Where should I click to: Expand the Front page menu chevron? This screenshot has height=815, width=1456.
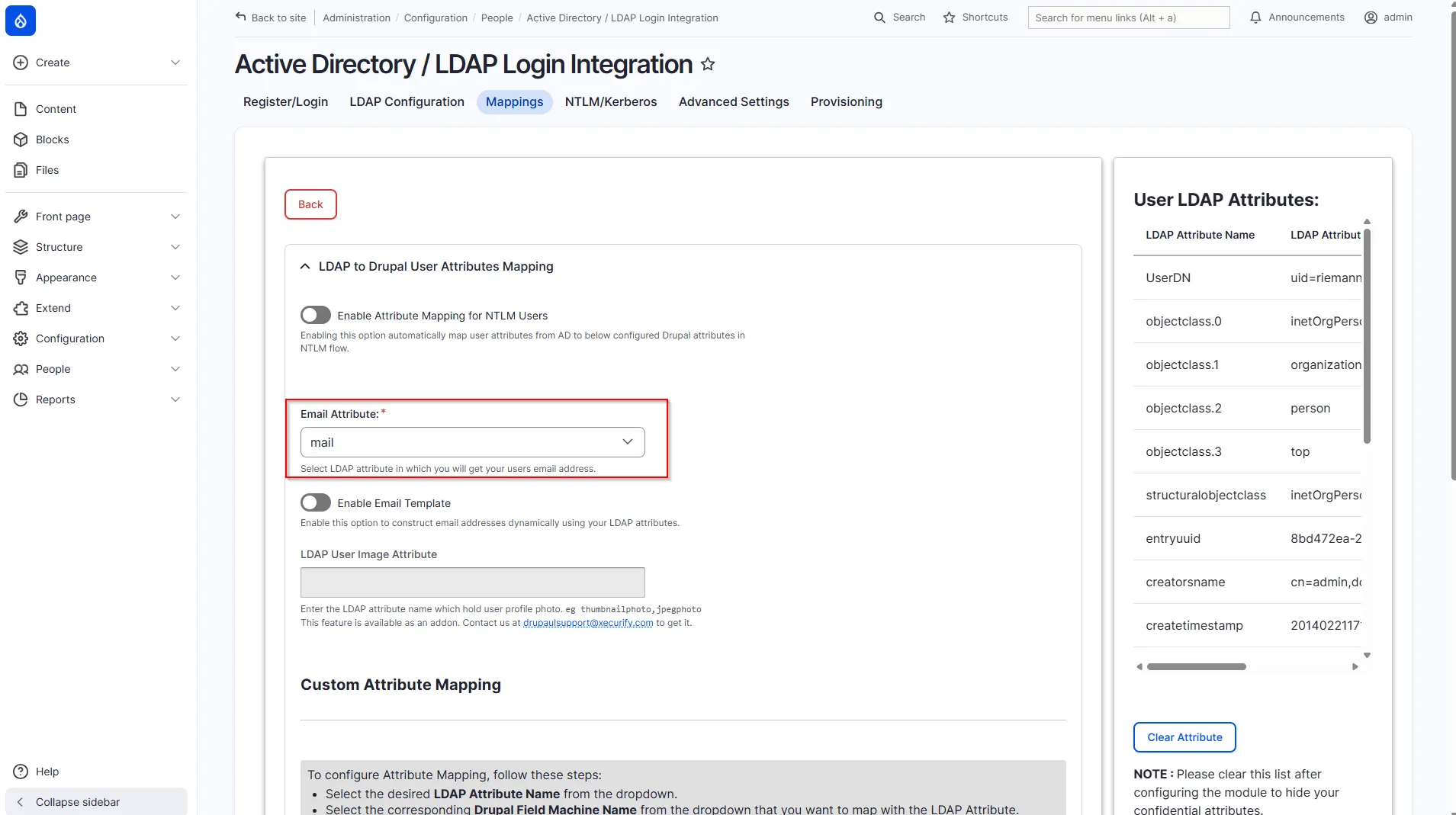(x=175, y=217)
